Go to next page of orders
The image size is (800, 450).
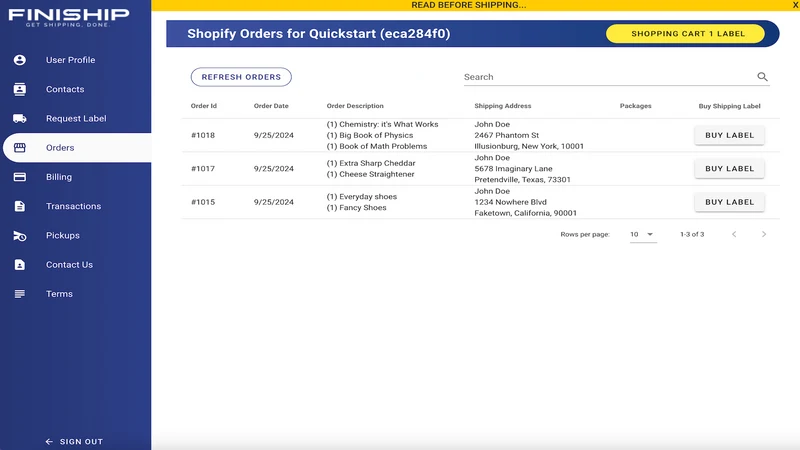pyautogui.click(x=764, y=234)
